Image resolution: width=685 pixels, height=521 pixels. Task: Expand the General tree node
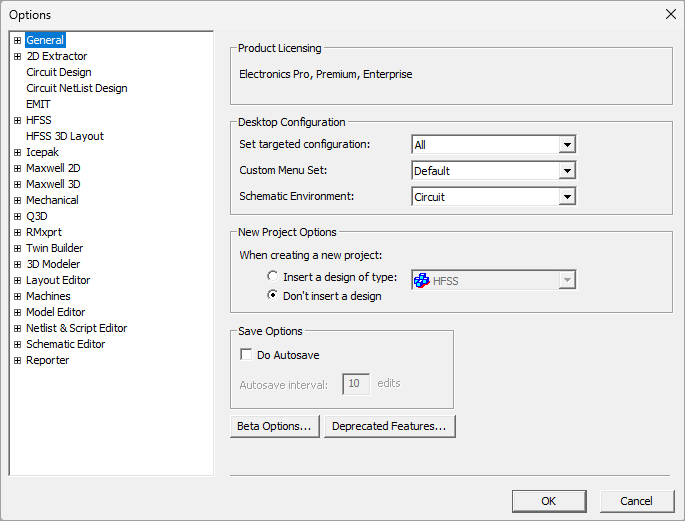pyautogui.click(x=17, y=40)
